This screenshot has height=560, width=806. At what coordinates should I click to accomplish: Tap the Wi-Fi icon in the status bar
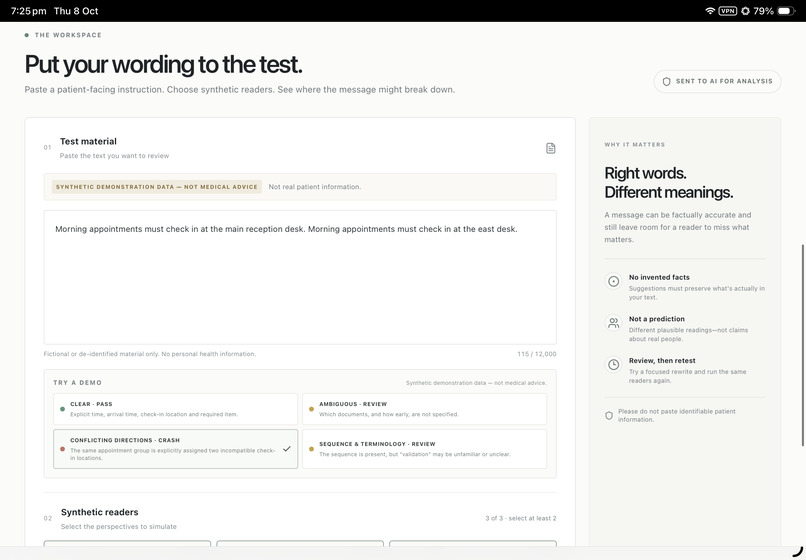(710, 11)
